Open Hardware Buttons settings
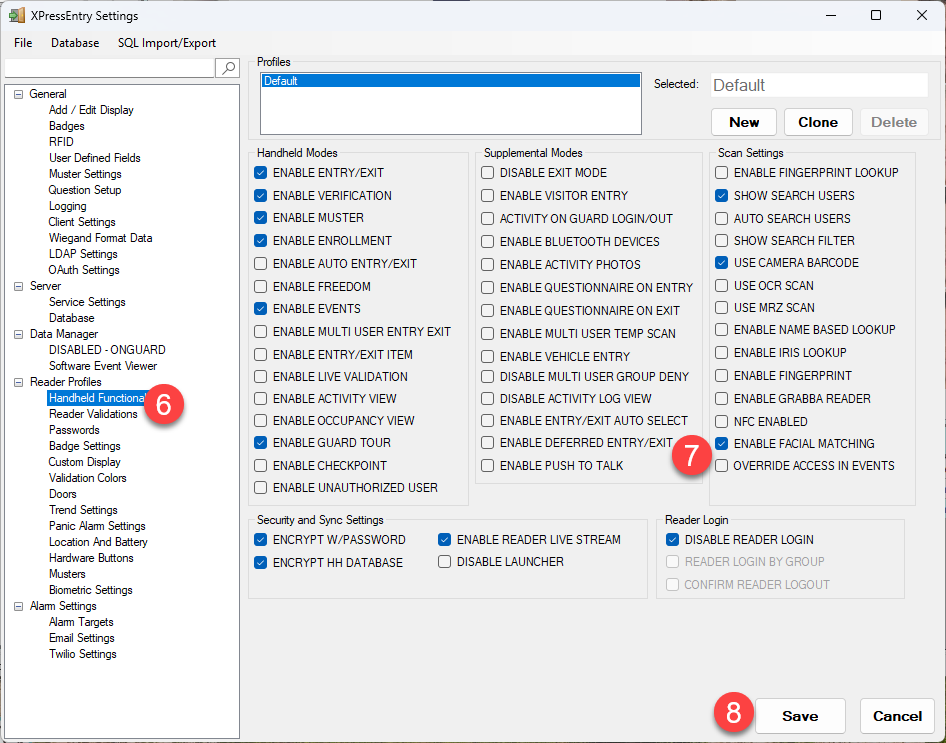This screenshot has height=743, width=946. tap(91, 558)
